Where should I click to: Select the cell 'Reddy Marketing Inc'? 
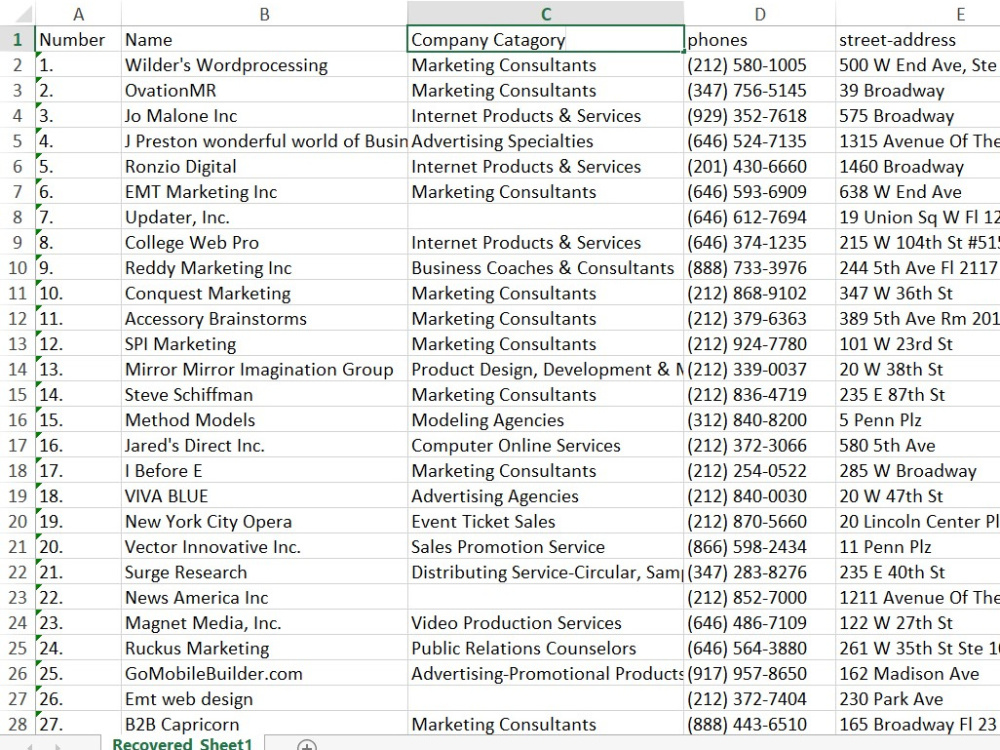[264, 268]
